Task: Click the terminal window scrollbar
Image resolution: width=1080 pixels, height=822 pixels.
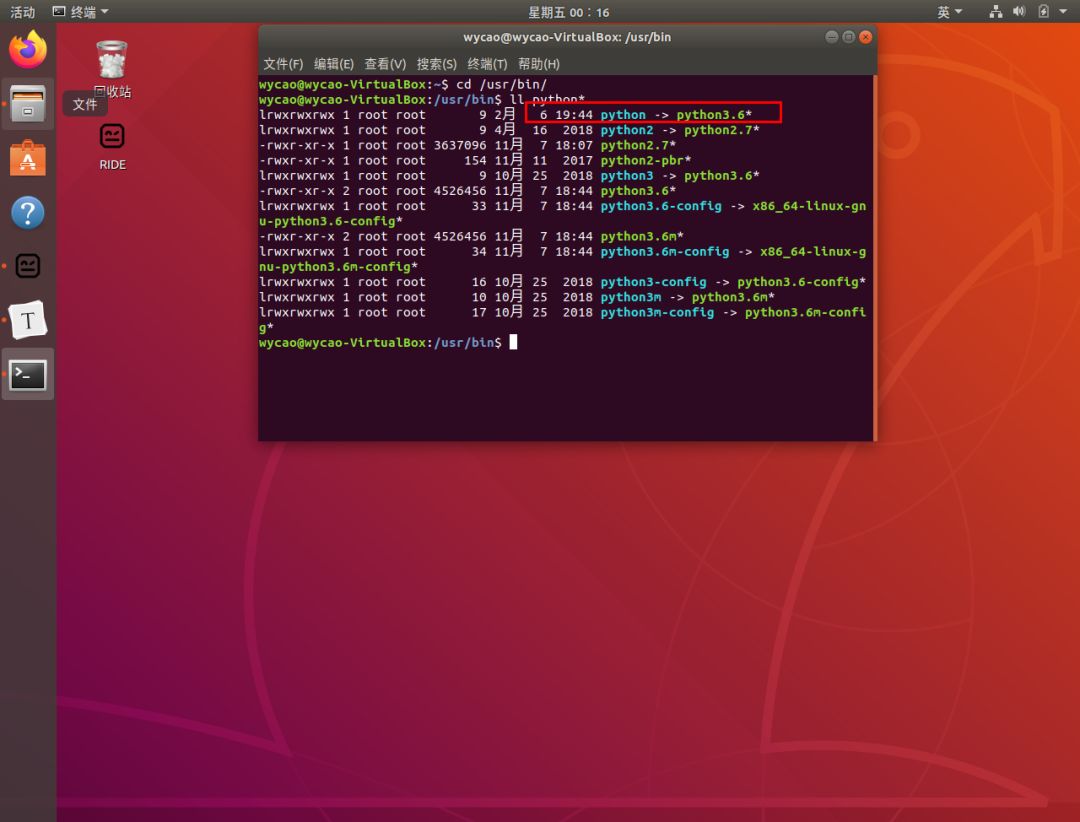Action: click(x=872, y=250)
